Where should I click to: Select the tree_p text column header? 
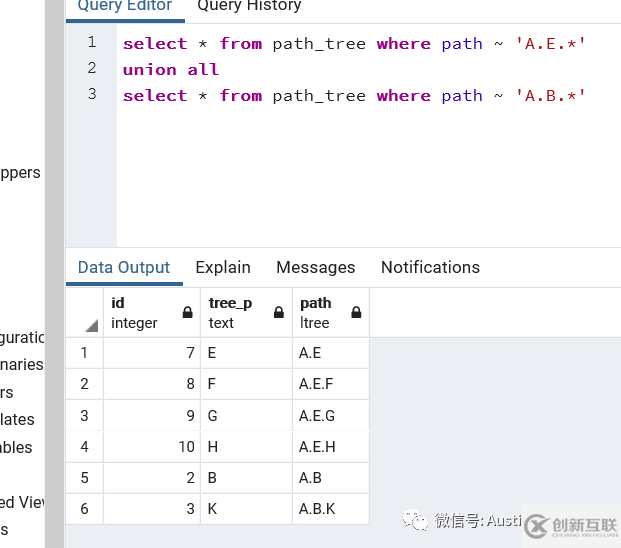coord(246,313)
